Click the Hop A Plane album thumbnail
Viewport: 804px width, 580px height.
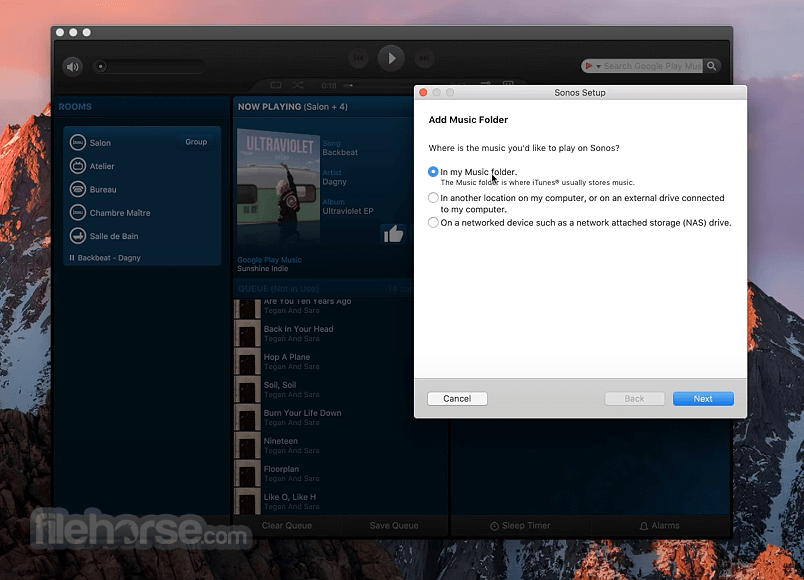(248, 362)
